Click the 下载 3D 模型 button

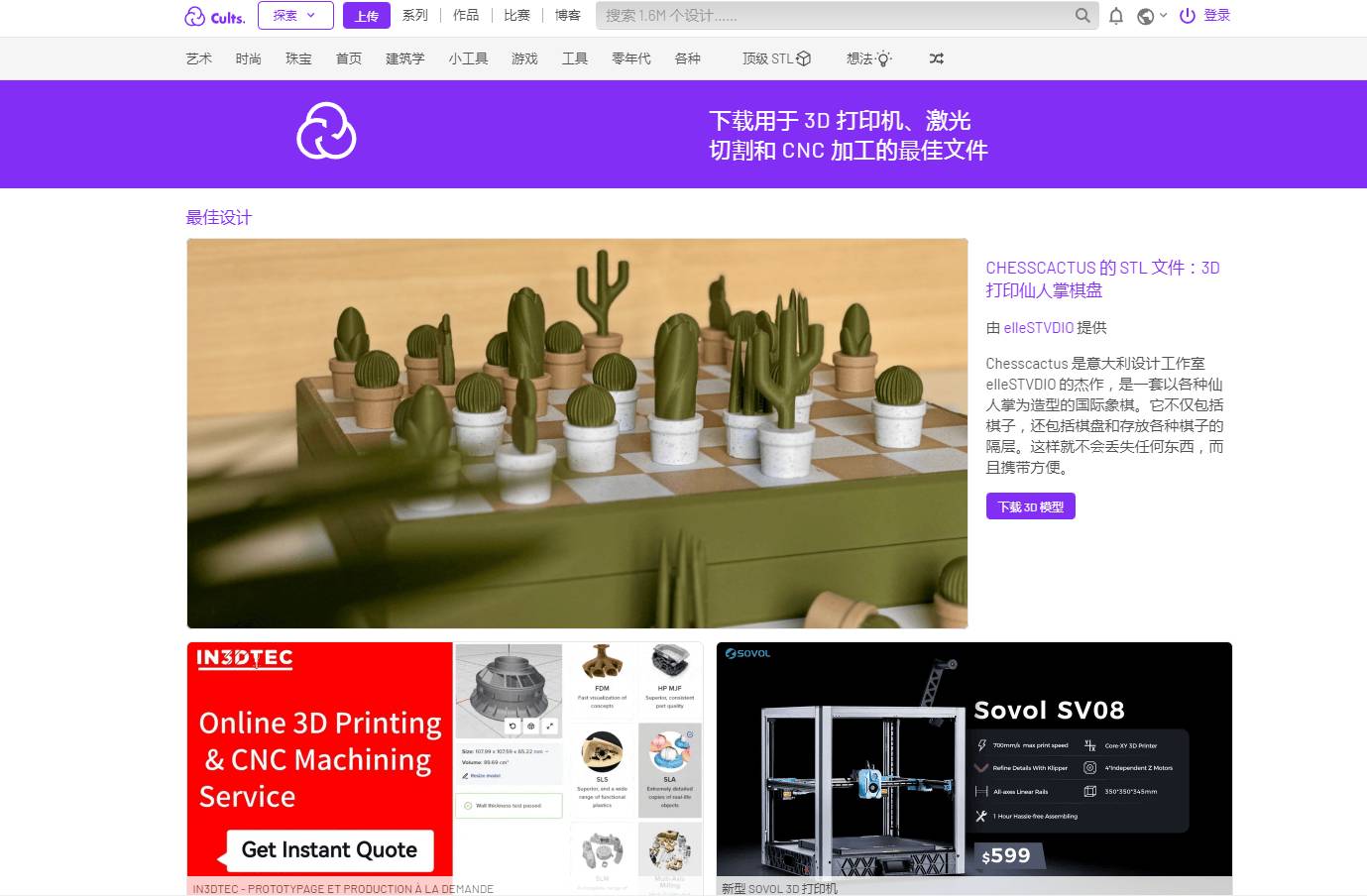pos(1030,505)
